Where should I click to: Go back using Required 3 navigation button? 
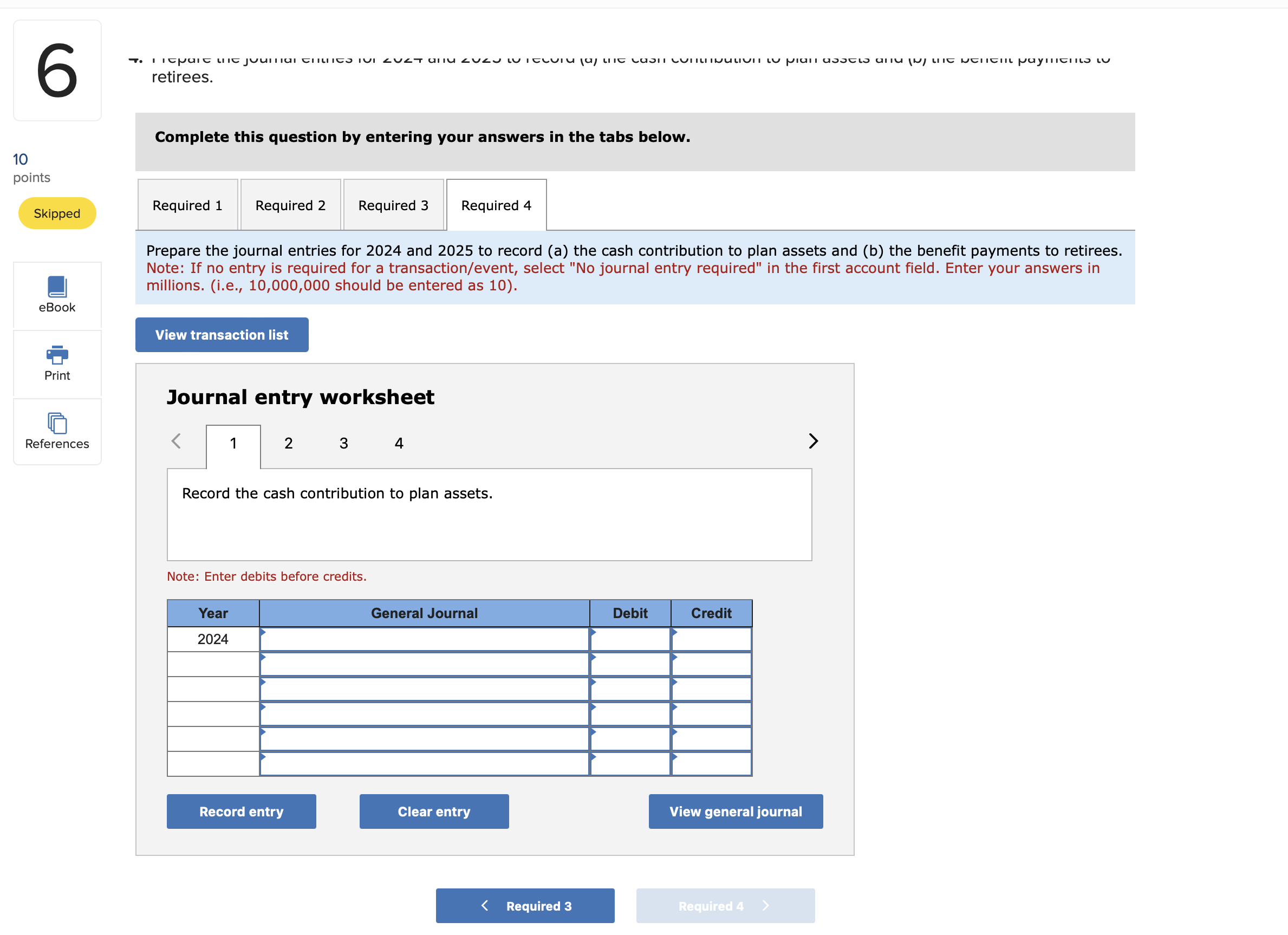click(x=525, y=905)
